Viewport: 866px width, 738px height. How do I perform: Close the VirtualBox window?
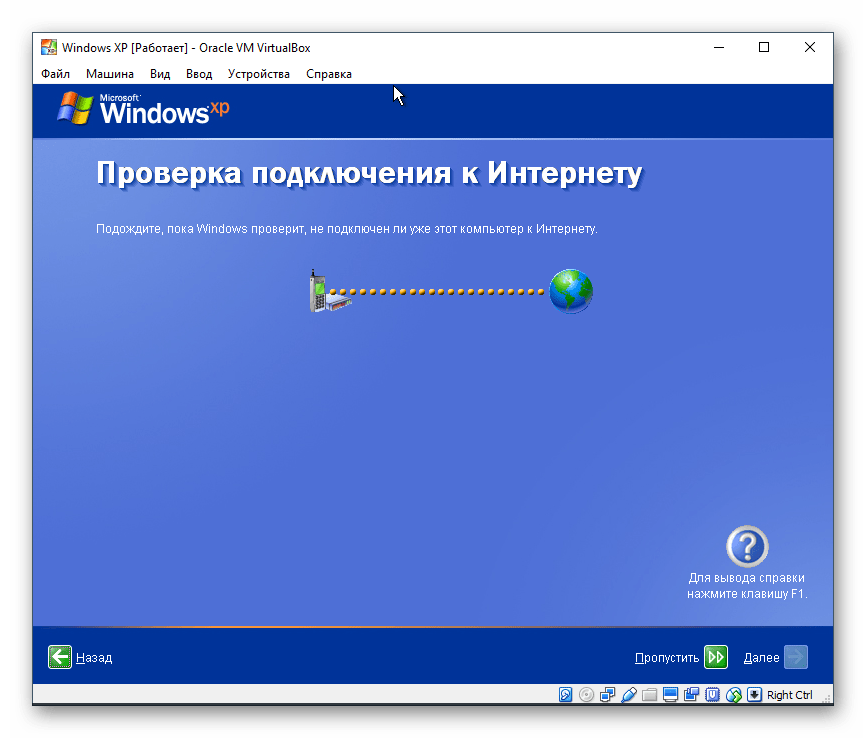(x=810, y=48)
